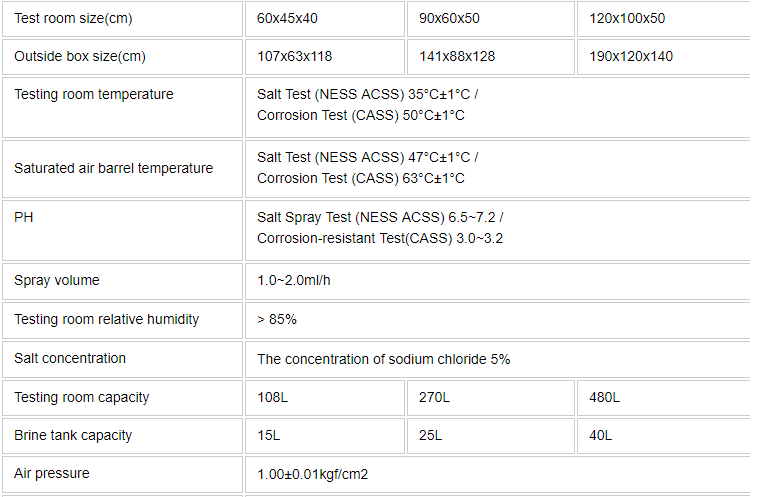Select the 1.00±0.01kgf/cm2 air pressure value
Screen dimensions: 761x497
click(x=313, y=474)
